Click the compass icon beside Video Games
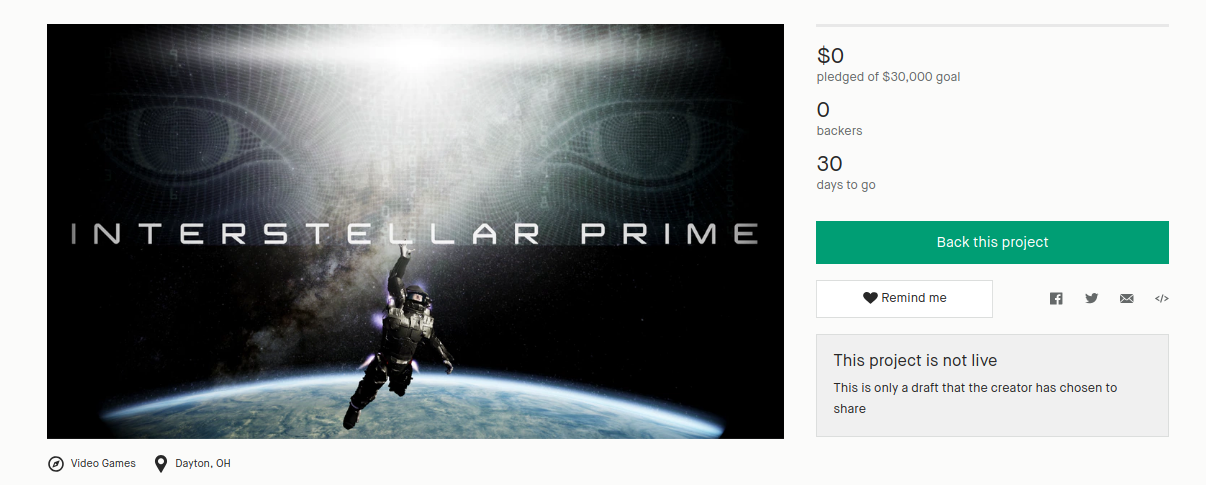This screenshot has height=485, width=1206. coord(56,464)
